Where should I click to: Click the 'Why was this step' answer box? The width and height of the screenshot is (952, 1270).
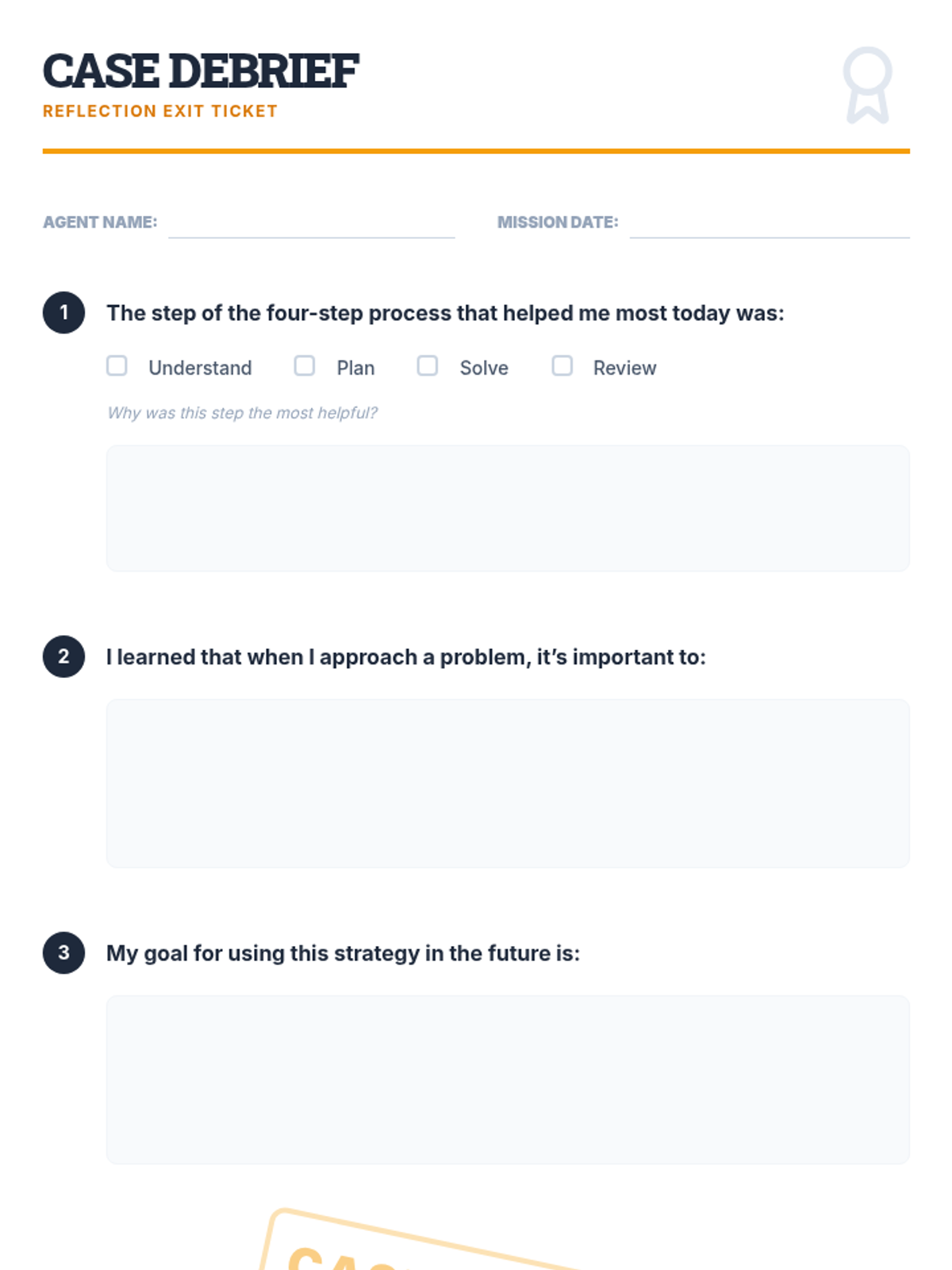click(508, 508)
